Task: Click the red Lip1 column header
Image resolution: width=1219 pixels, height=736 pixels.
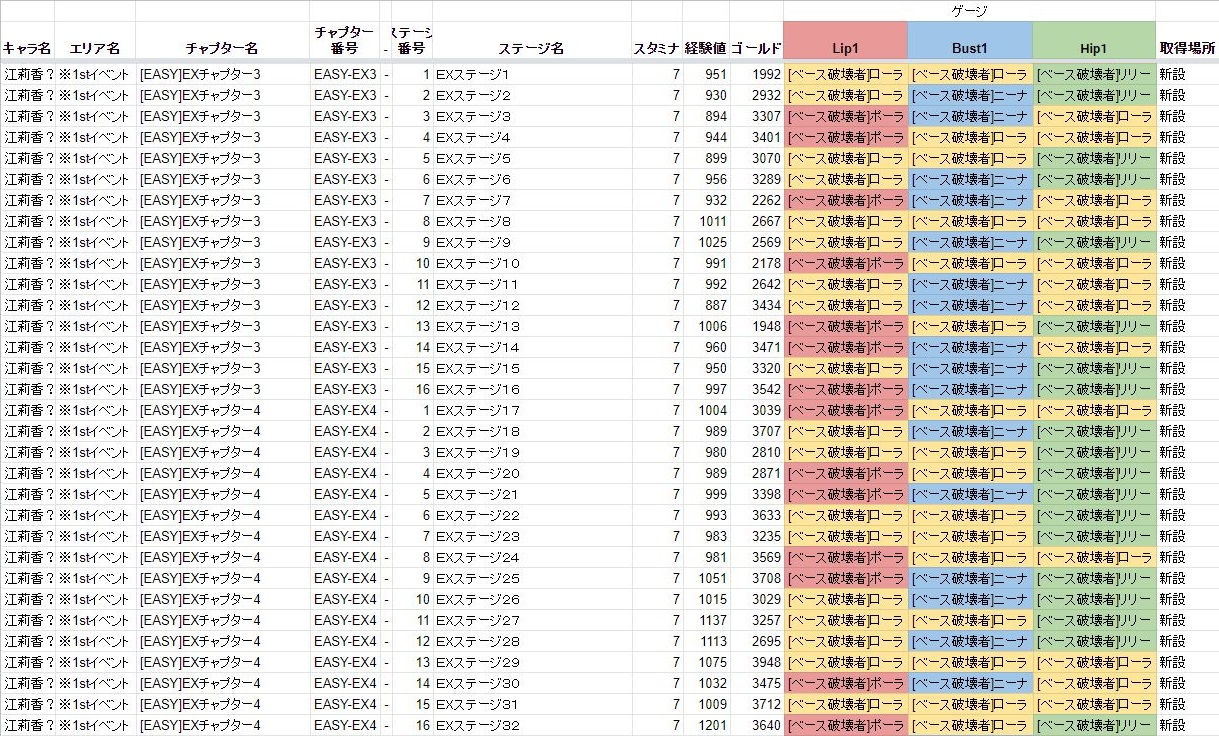Action: coord(845,48)
